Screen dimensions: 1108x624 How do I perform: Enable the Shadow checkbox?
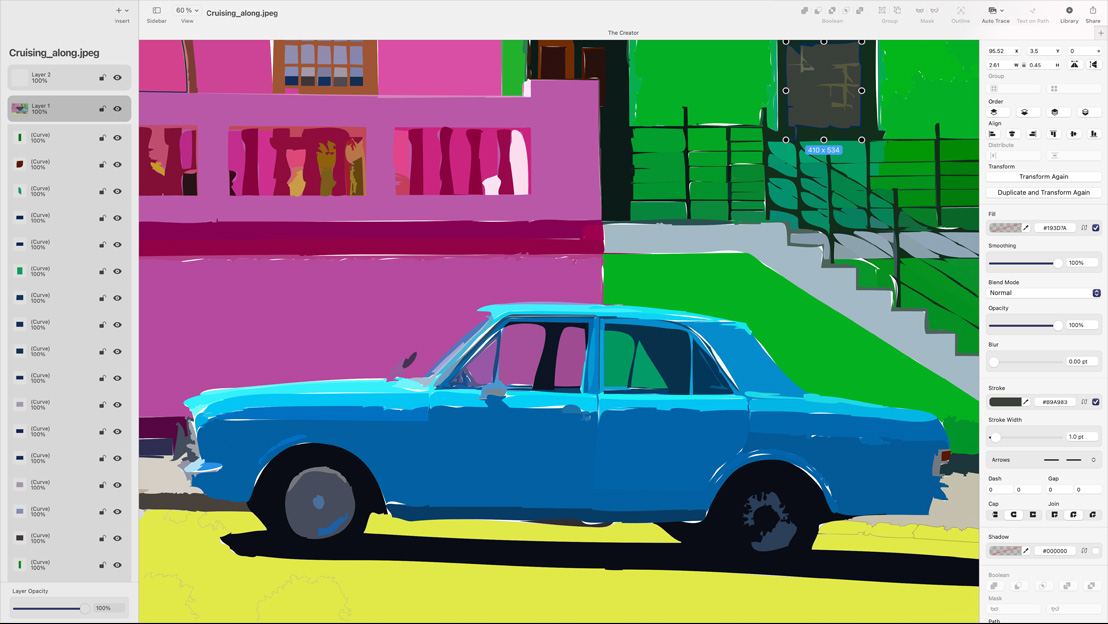tap(1096, 551)
